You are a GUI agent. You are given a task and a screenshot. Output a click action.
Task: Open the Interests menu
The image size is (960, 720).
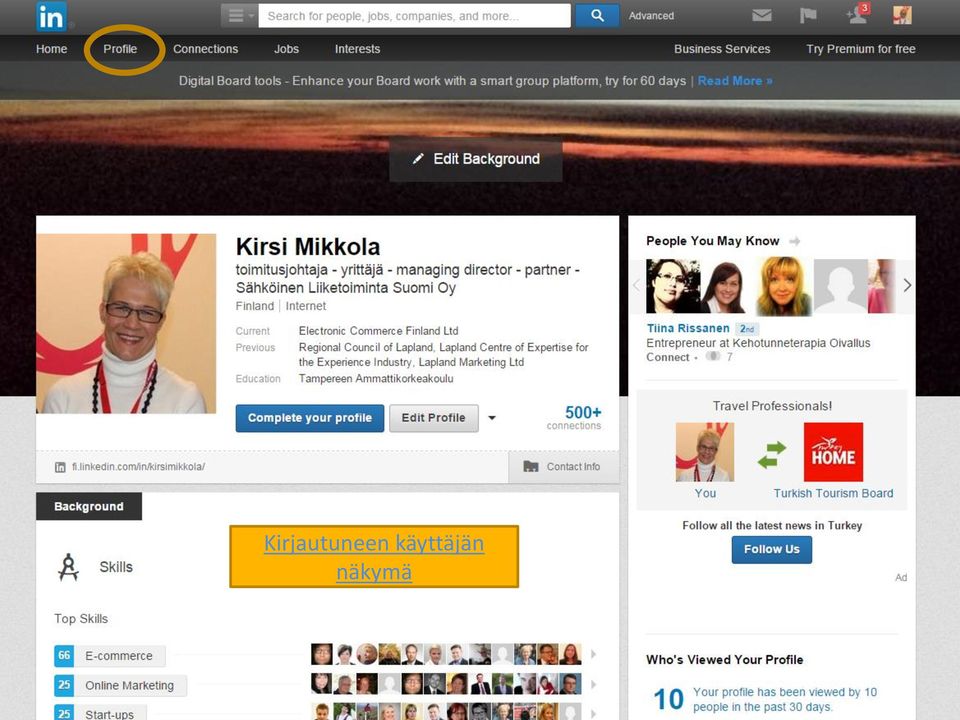click(358, 49)
